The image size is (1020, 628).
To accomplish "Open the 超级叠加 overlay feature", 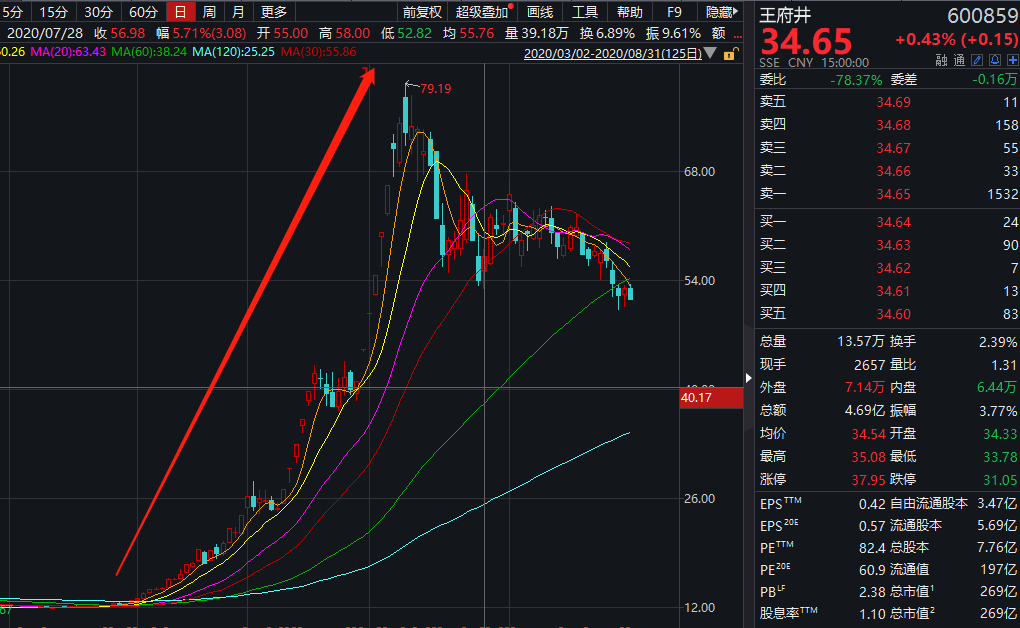I will (x=482, y=12).
